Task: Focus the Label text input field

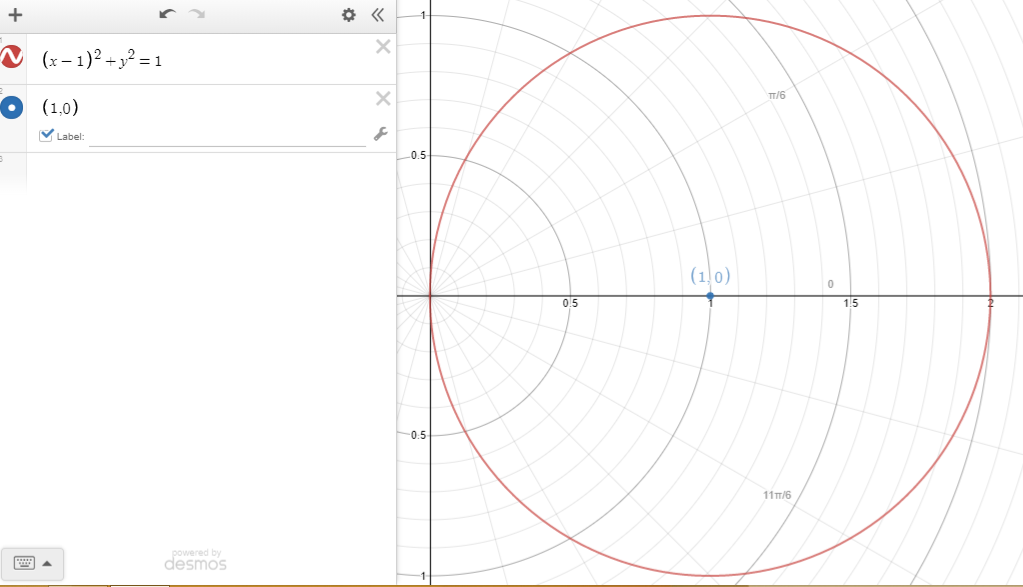Action: [x=227, y=137]
